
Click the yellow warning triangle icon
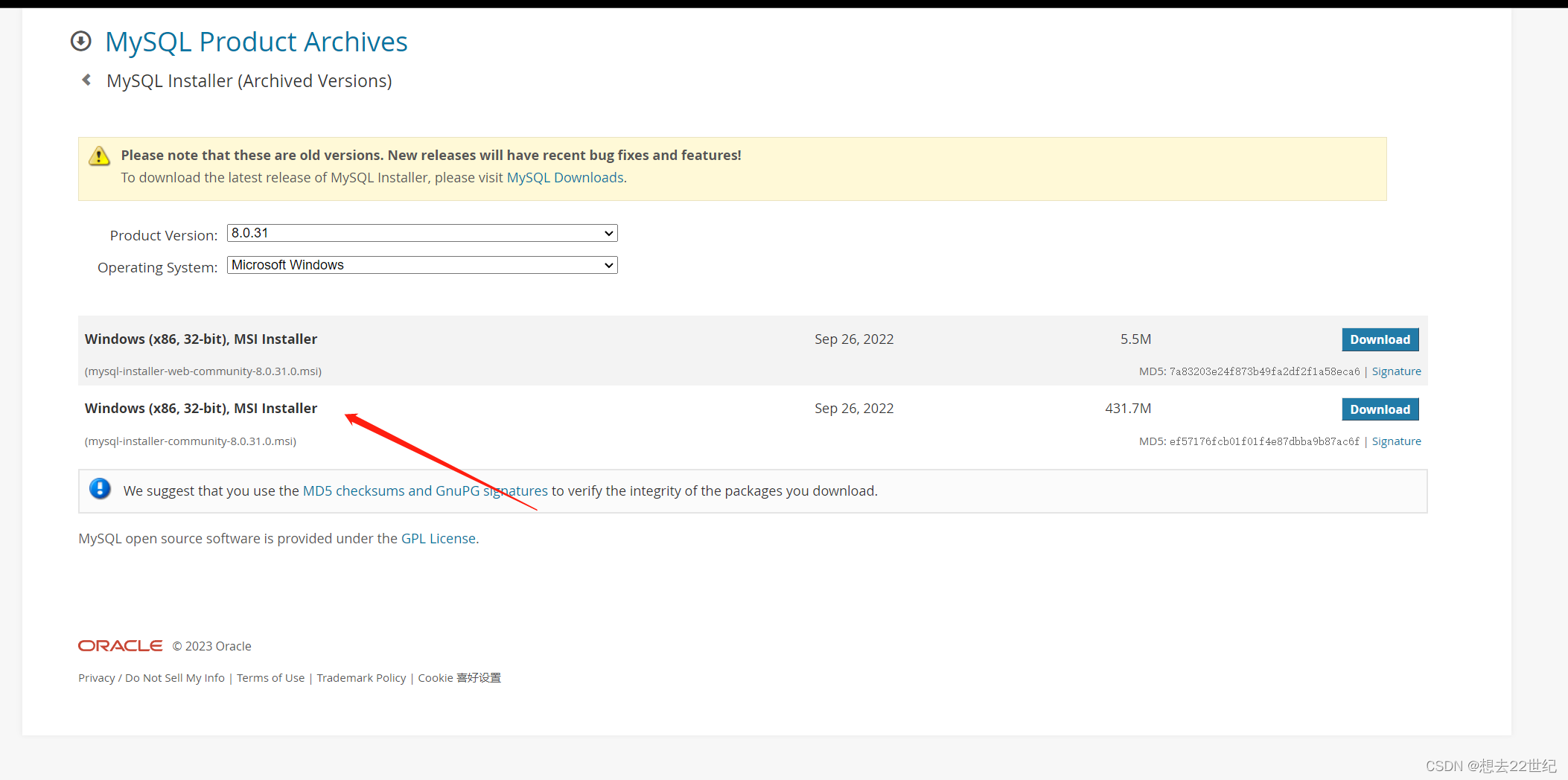(x=99, y=156)
